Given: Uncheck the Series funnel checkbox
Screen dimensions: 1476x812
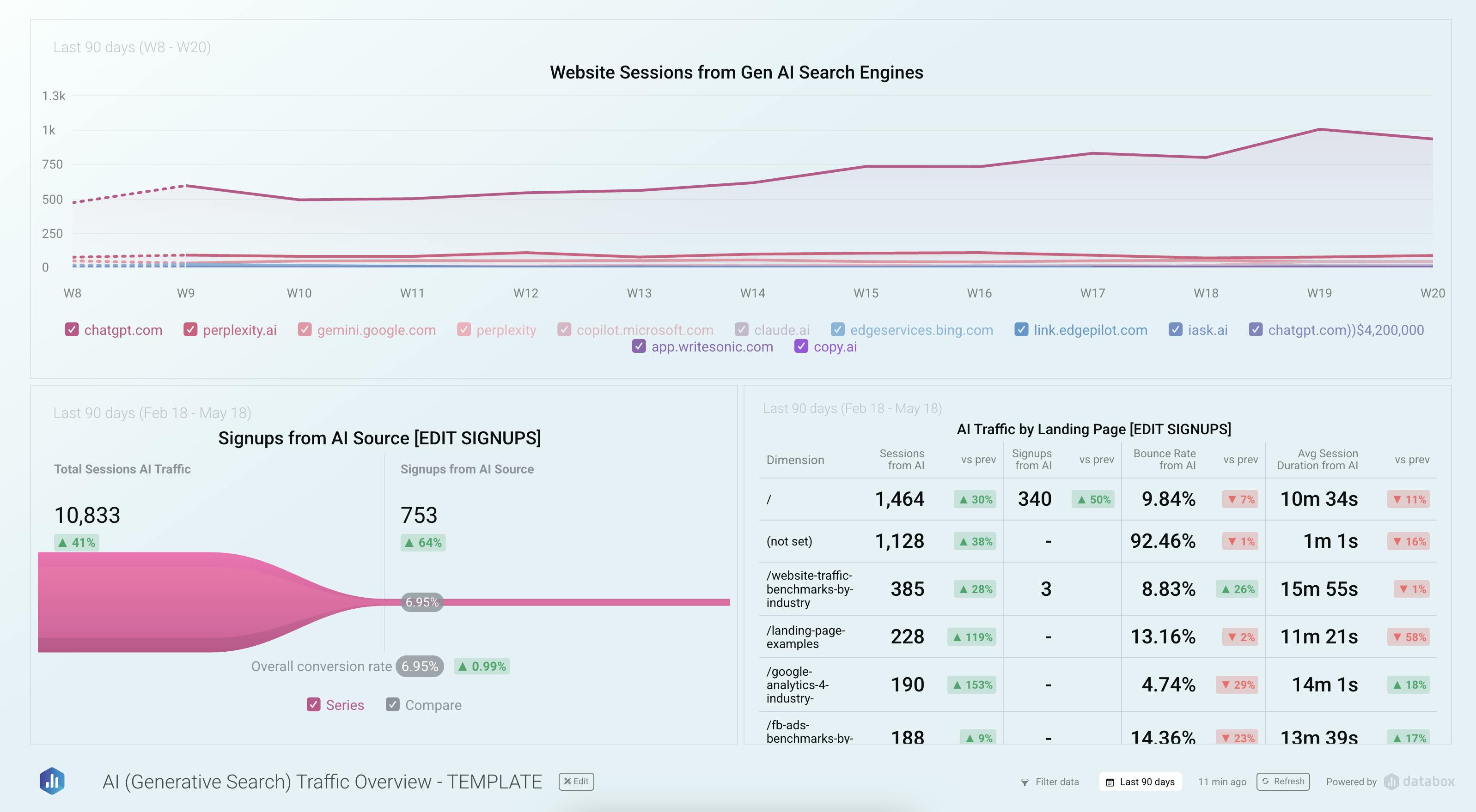Looking at the screenshot, I should [x=313, y=705].
